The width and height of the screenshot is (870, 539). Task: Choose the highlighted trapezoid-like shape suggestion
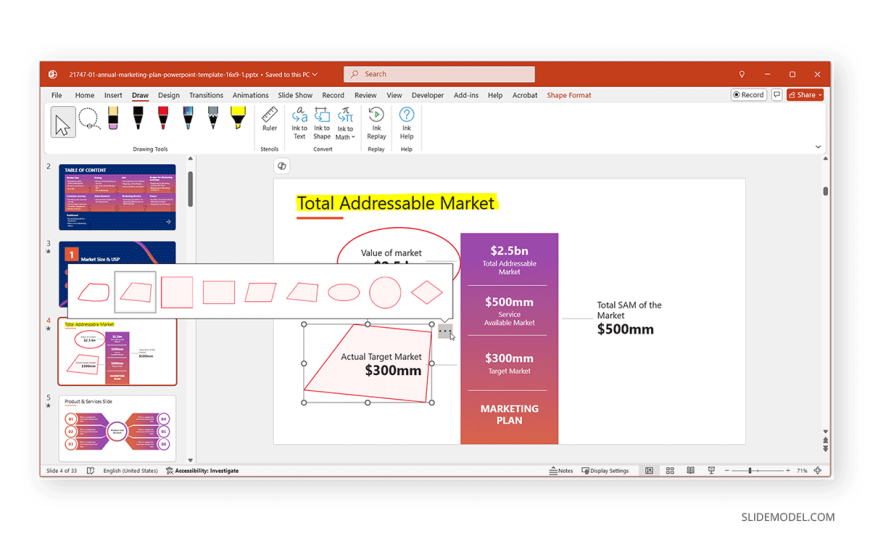tap(135, 292)
